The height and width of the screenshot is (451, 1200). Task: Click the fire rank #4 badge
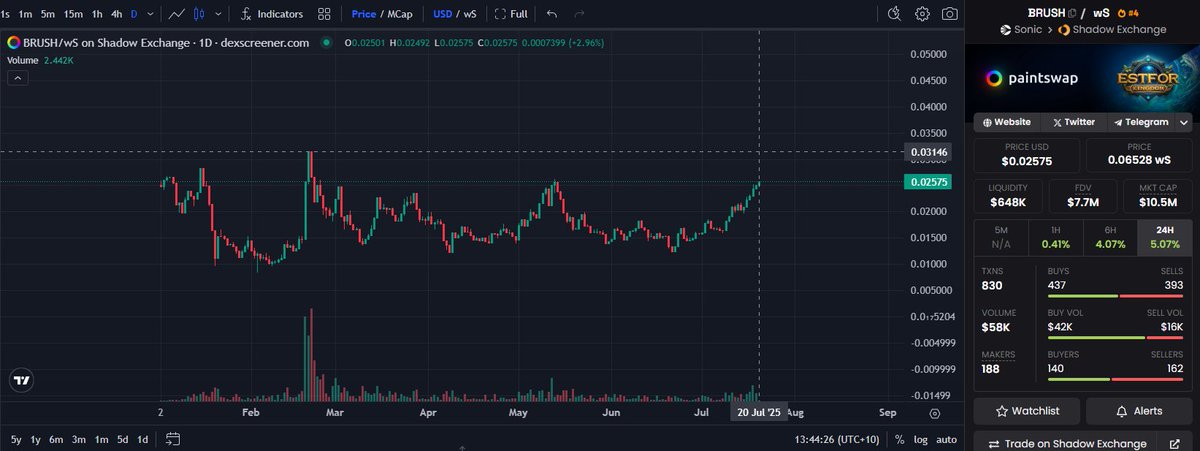(1128, 13)
